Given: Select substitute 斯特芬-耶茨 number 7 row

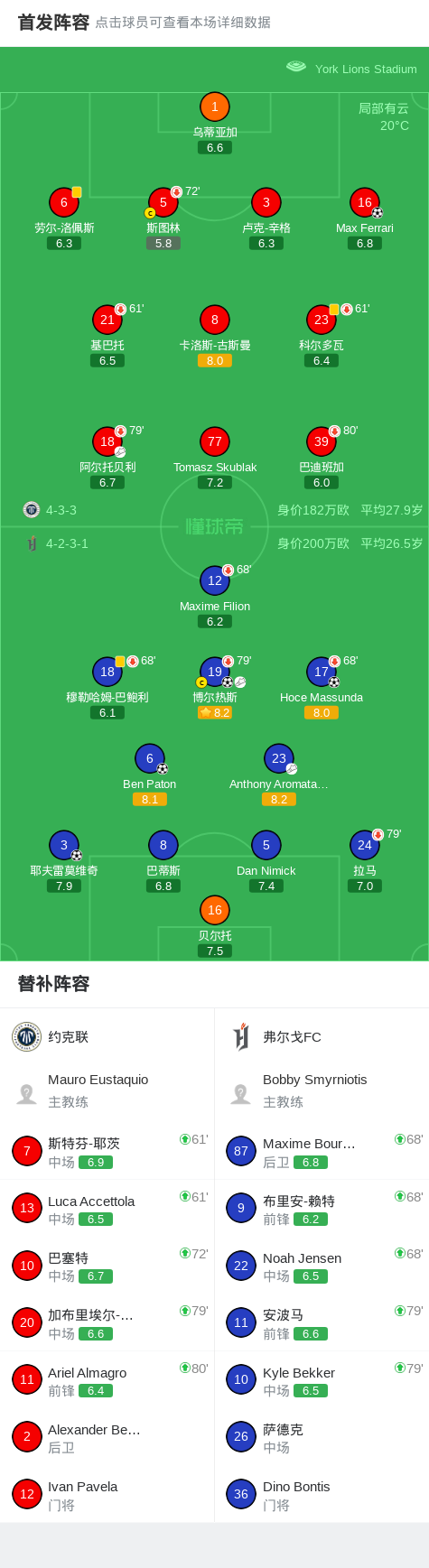Looking at the screenshot, I should 107,1151.
